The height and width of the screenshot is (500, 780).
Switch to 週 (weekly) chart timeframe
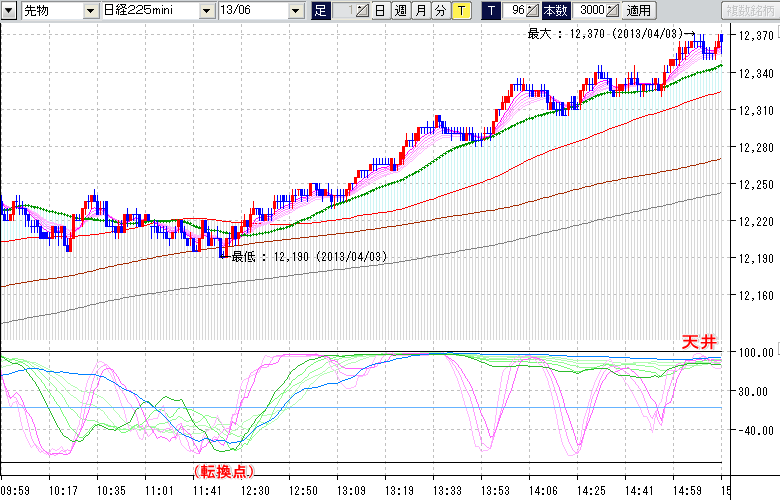(x=400, y=11)
